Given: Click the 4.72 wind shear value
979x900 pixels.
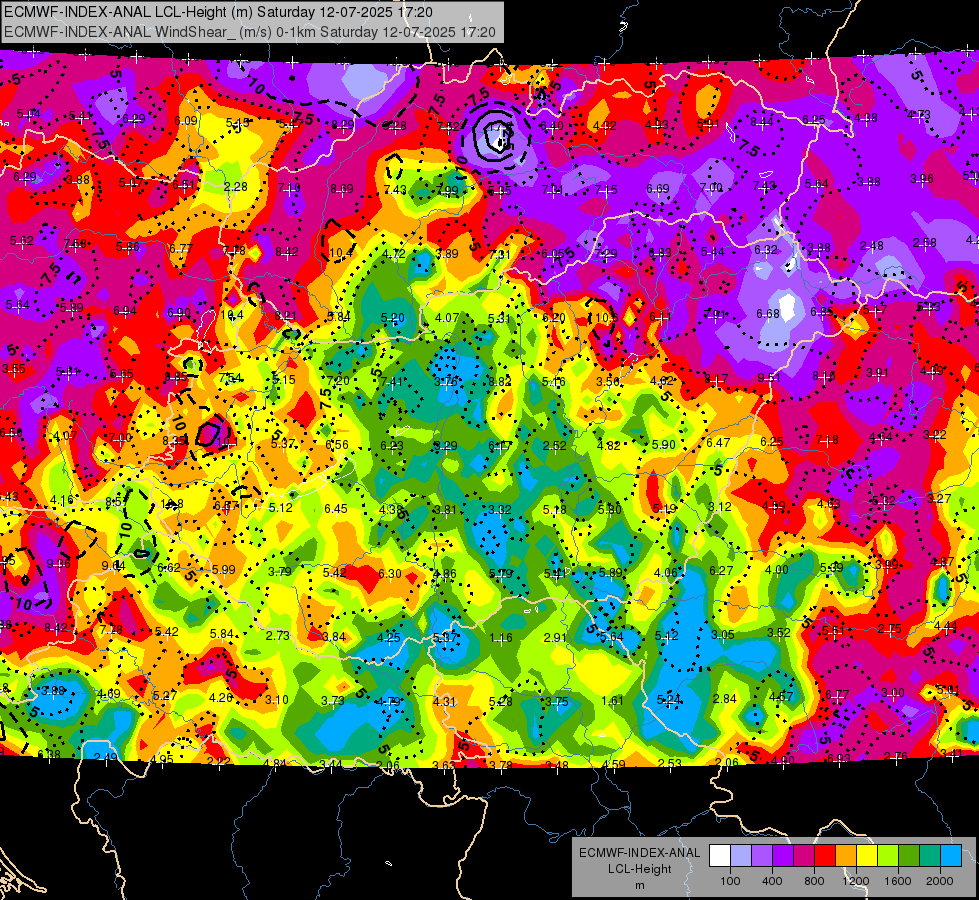Looking at the screenshot, I should 394,254.
